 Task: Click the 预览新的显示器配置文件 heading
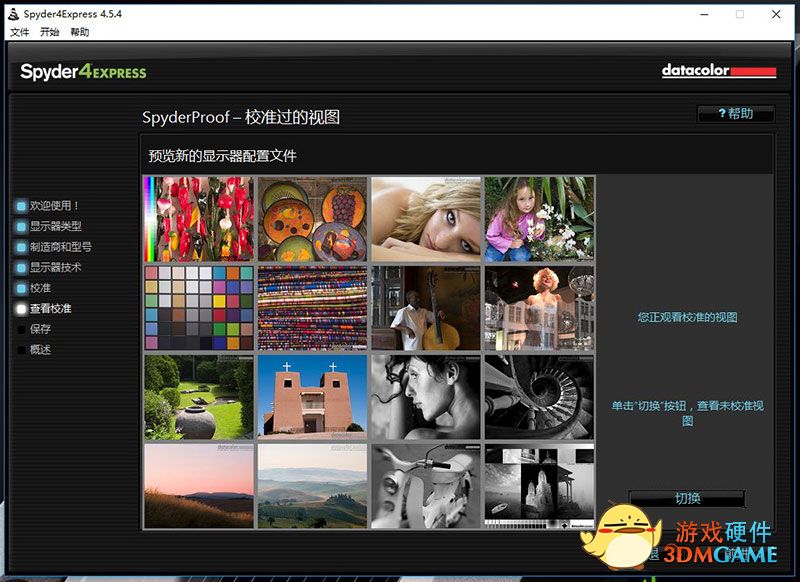222,156
